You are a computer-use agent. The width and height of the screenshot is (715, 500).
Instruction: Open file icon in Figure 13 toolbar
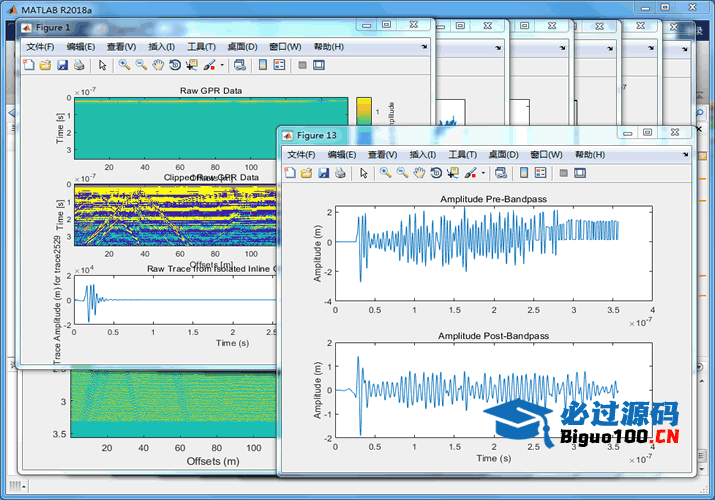[306, 173]
